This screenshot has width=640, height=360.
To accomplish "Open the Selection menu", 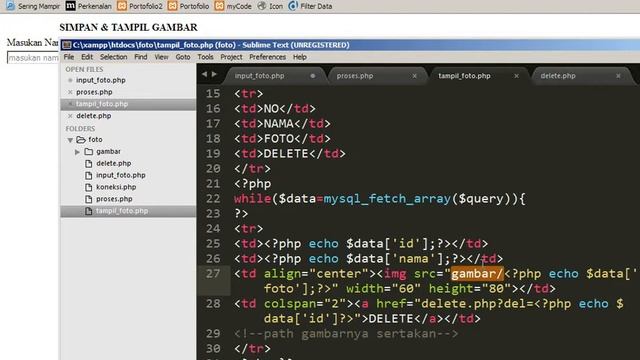I will click(x=113, y=57).
